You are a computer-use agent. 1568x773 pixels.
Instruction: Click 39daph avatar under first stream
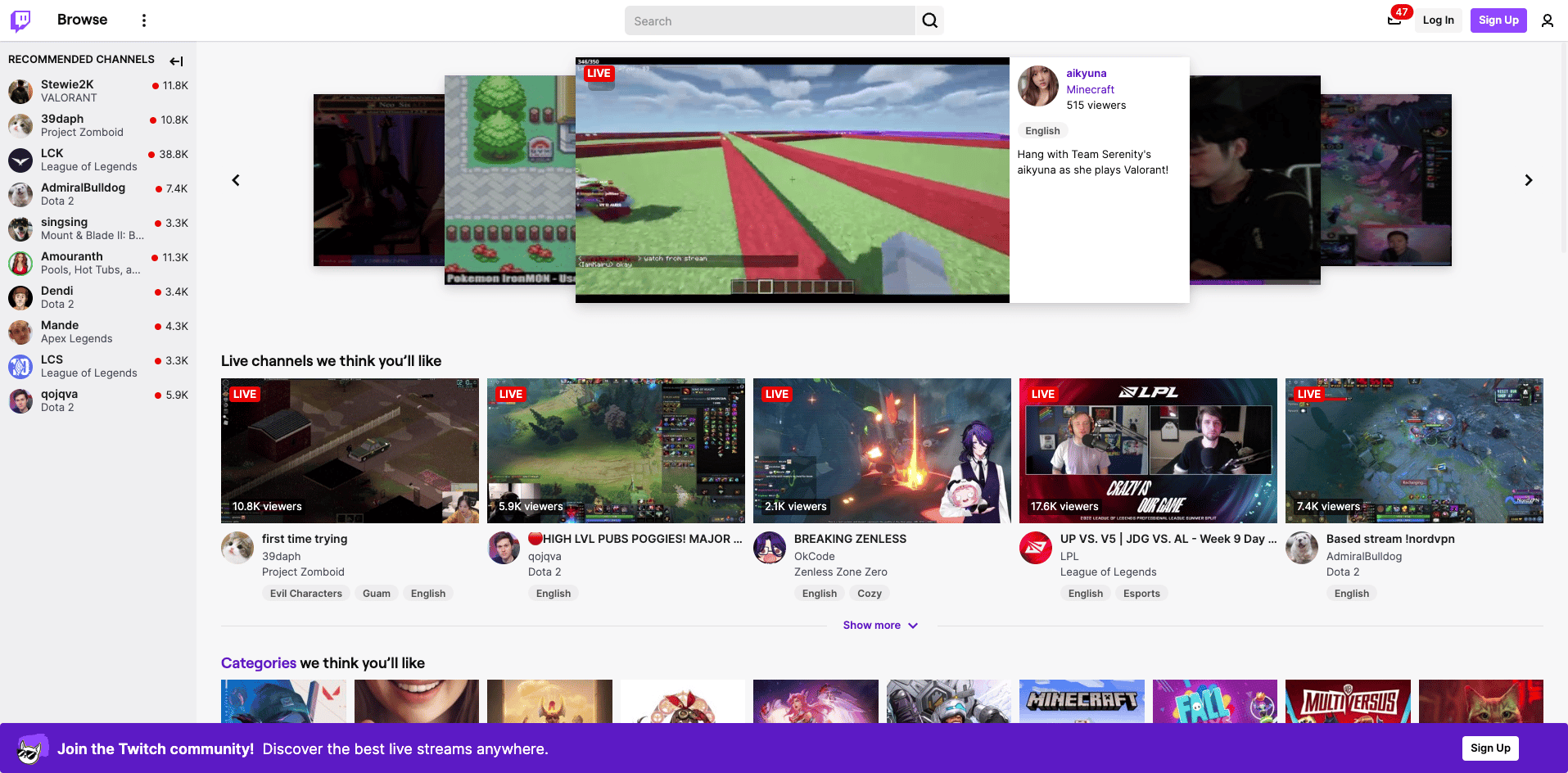(237, 548)
